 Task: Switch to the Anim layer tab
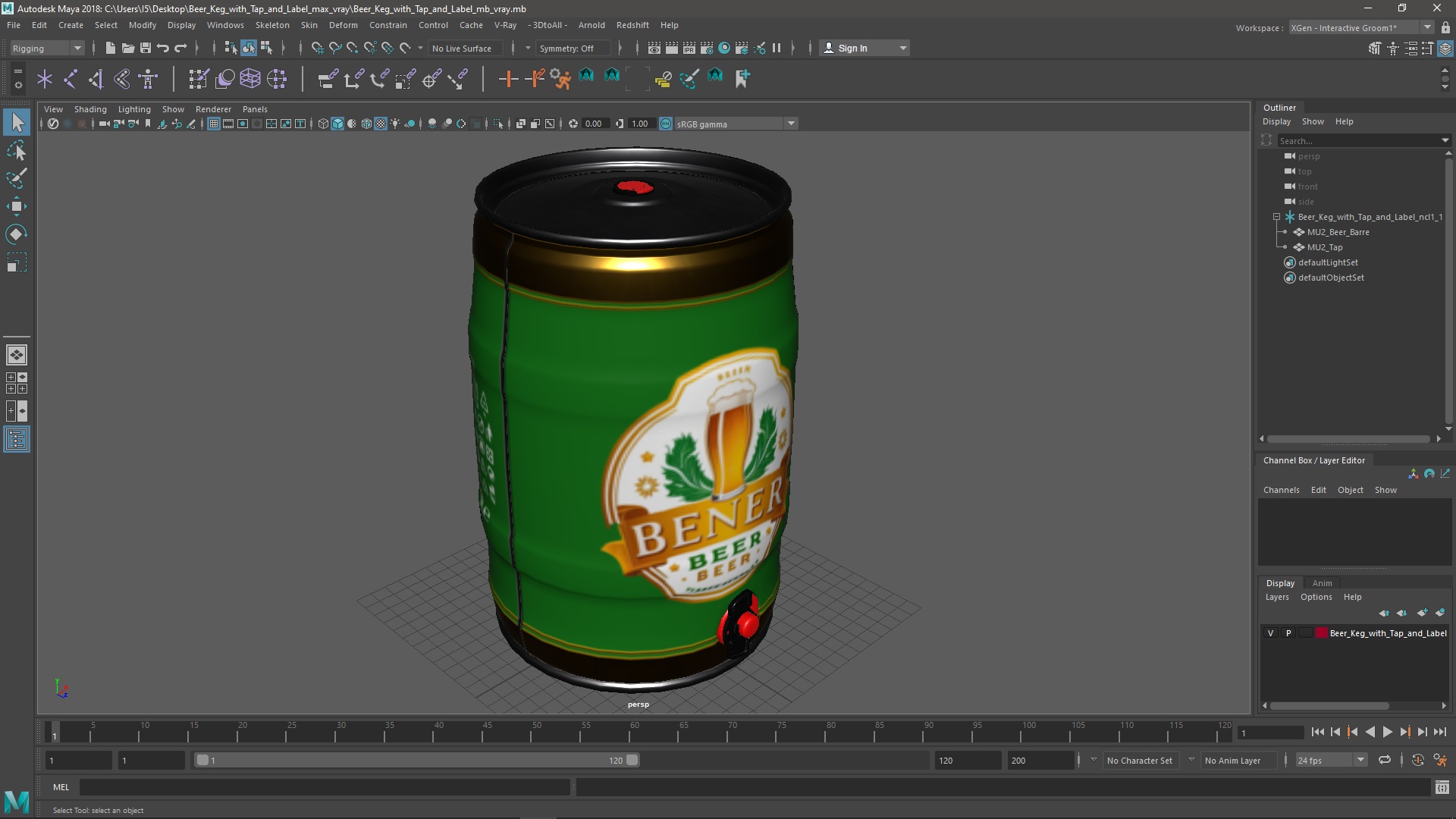click(1322, 583)
